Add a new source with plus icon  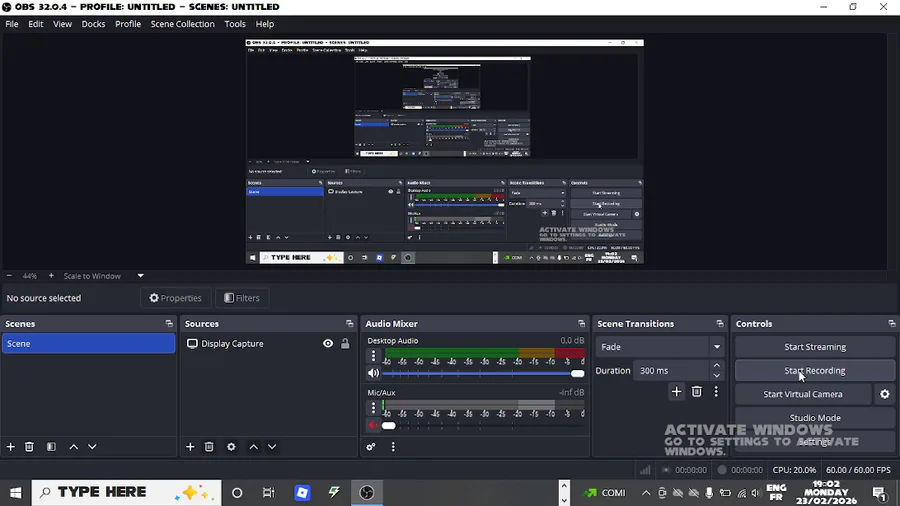[190, 446]
